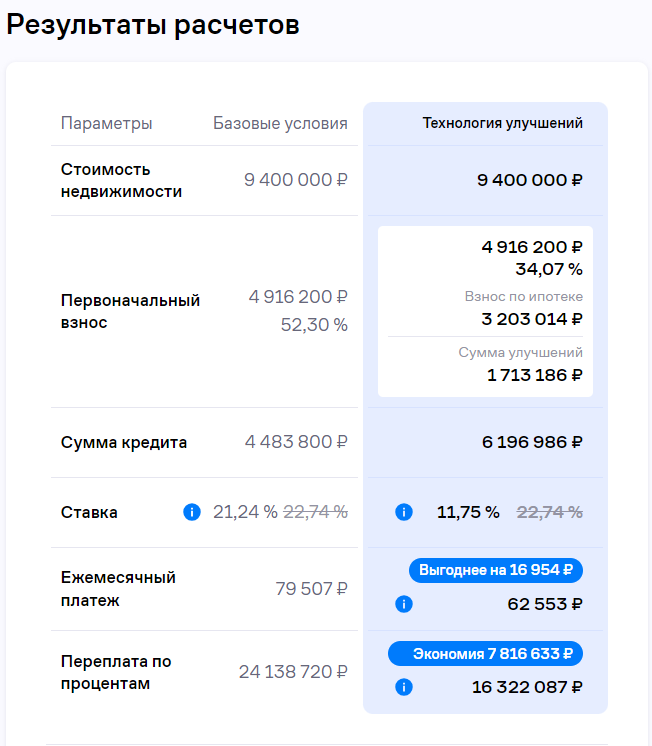Click the "Переплата по процентам" row label
The height and width of the screenshot is (746, 652).
pyautogui.click(x=116, y=672)
